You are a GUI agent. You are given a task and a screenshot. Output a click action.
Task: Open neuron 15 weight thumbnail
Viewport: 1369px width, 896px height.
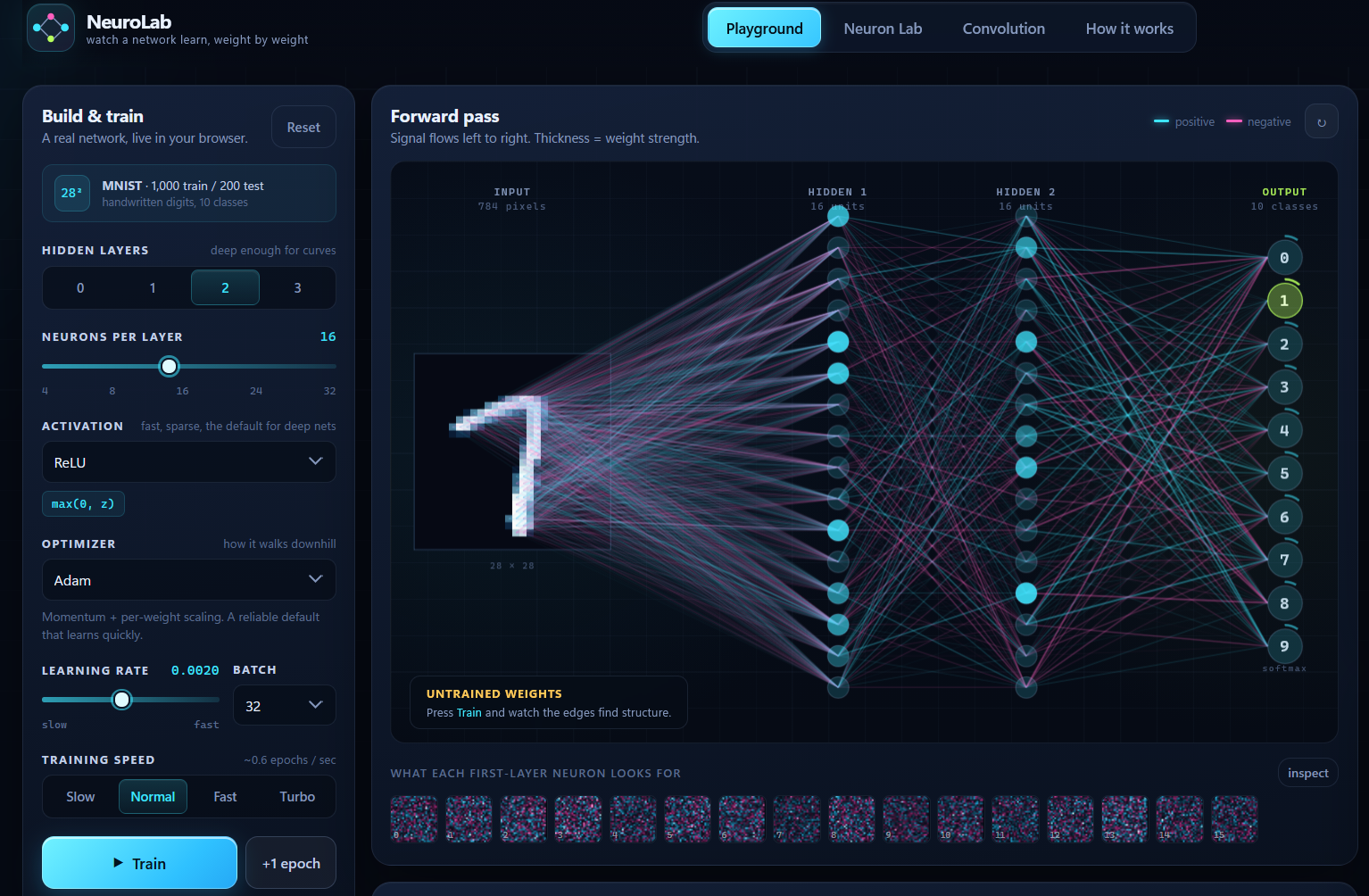tap(1234, 819)
